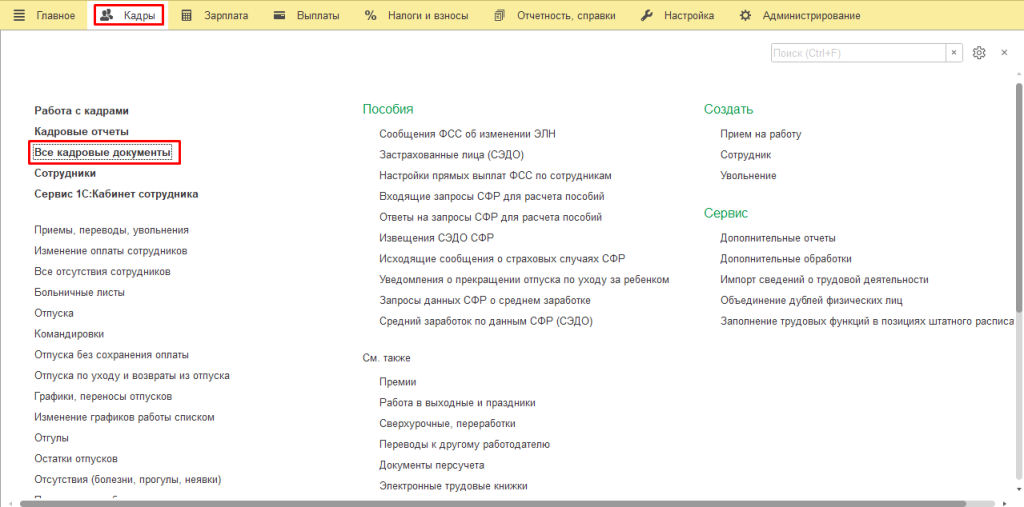Open Сообщения ФСС об изменении ЭЛН

click(468, 134)
